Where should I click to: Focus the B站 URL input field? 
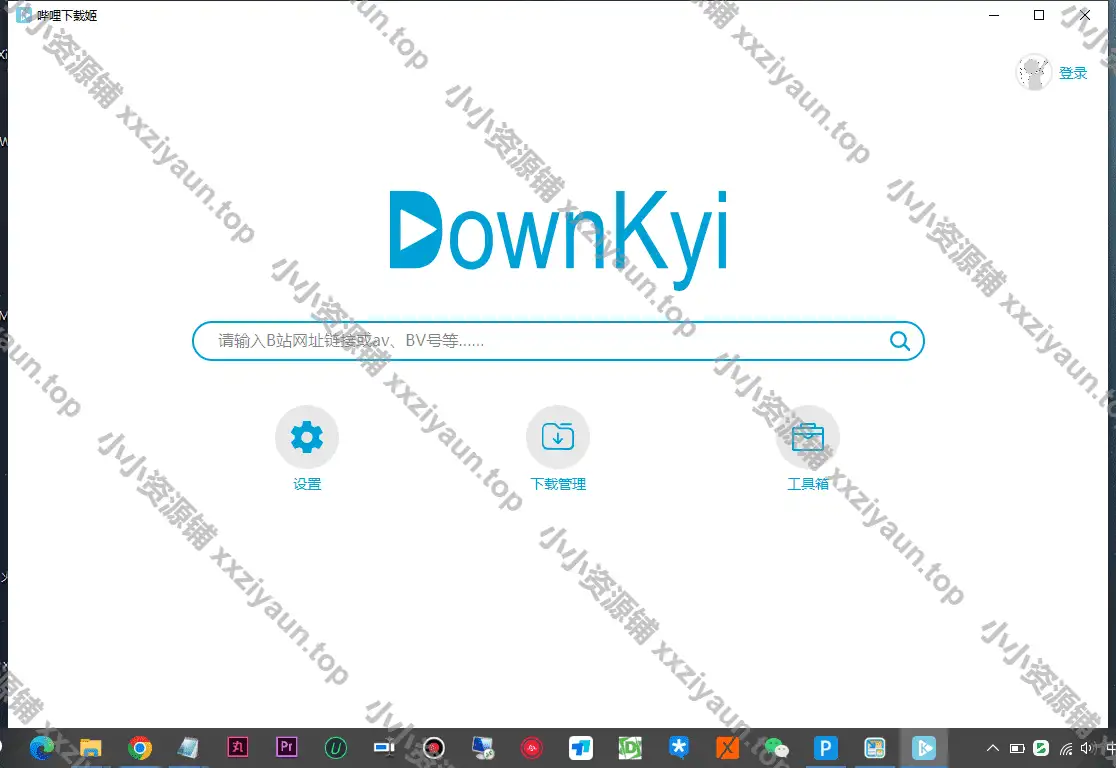[540, 342]
